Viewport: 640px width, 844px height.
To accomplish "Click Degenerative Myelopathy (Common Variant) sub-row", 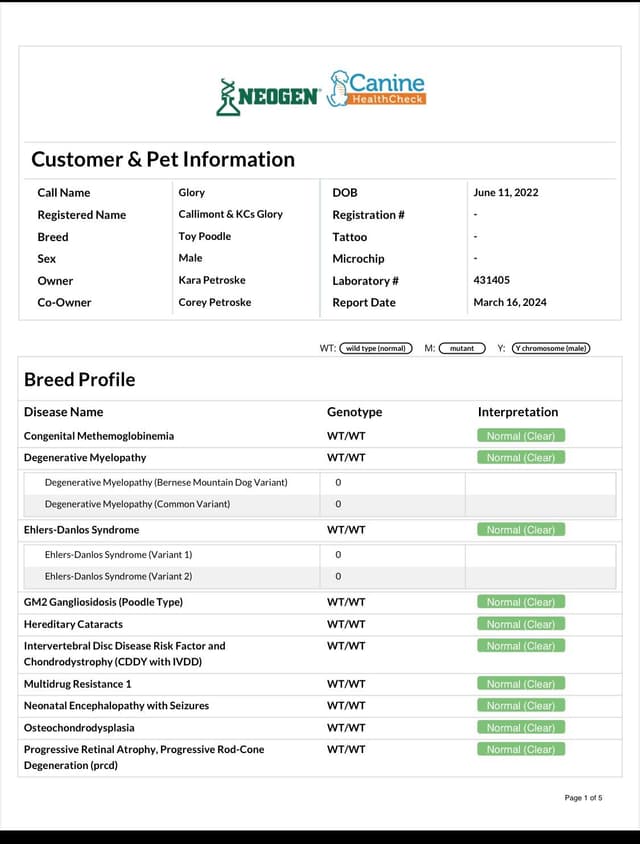I will click(320, 504).
